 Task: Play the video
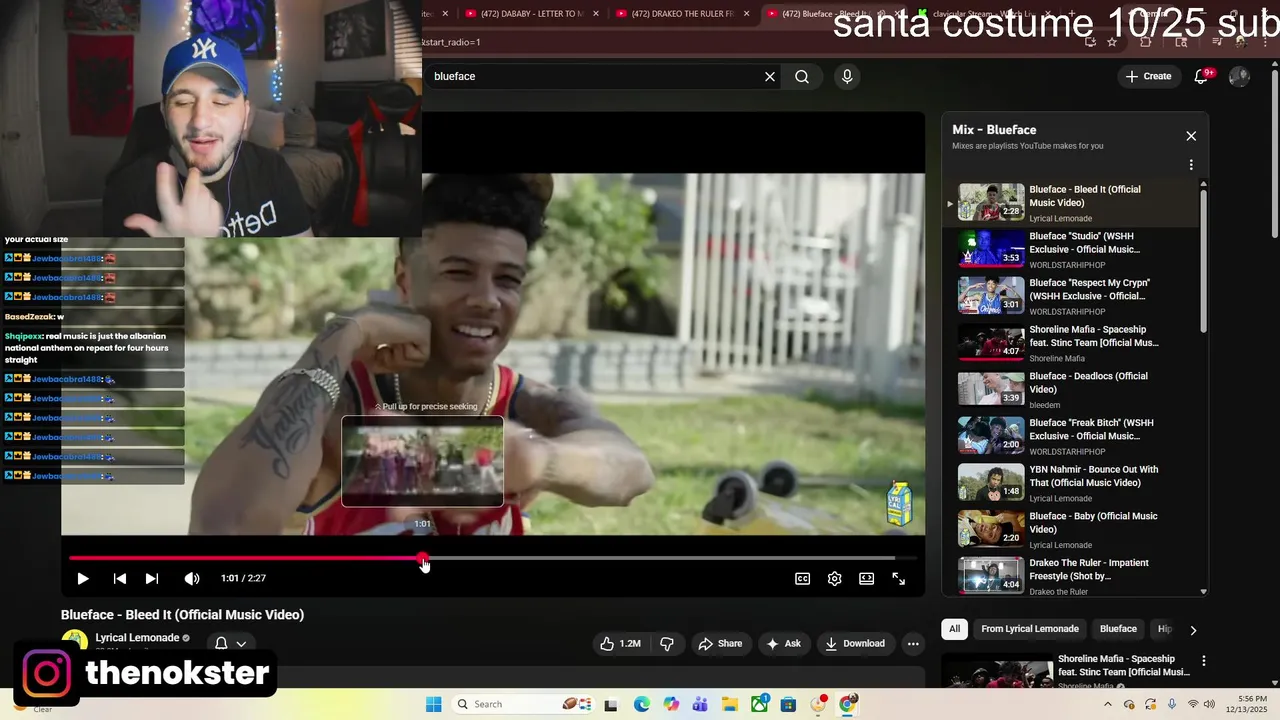(83, 578)
